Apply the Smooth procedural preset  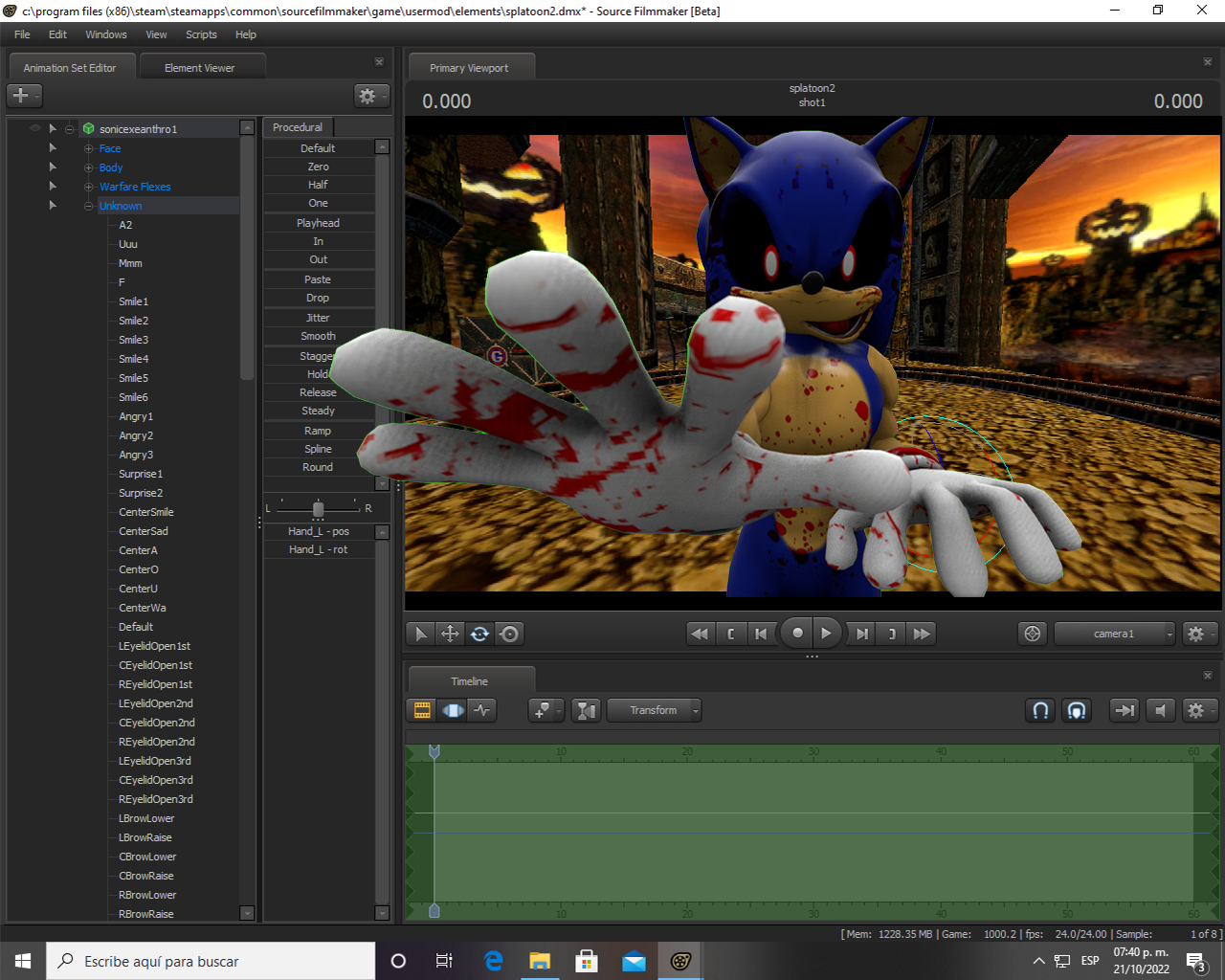pyautogui.click(x=318, y=336)
